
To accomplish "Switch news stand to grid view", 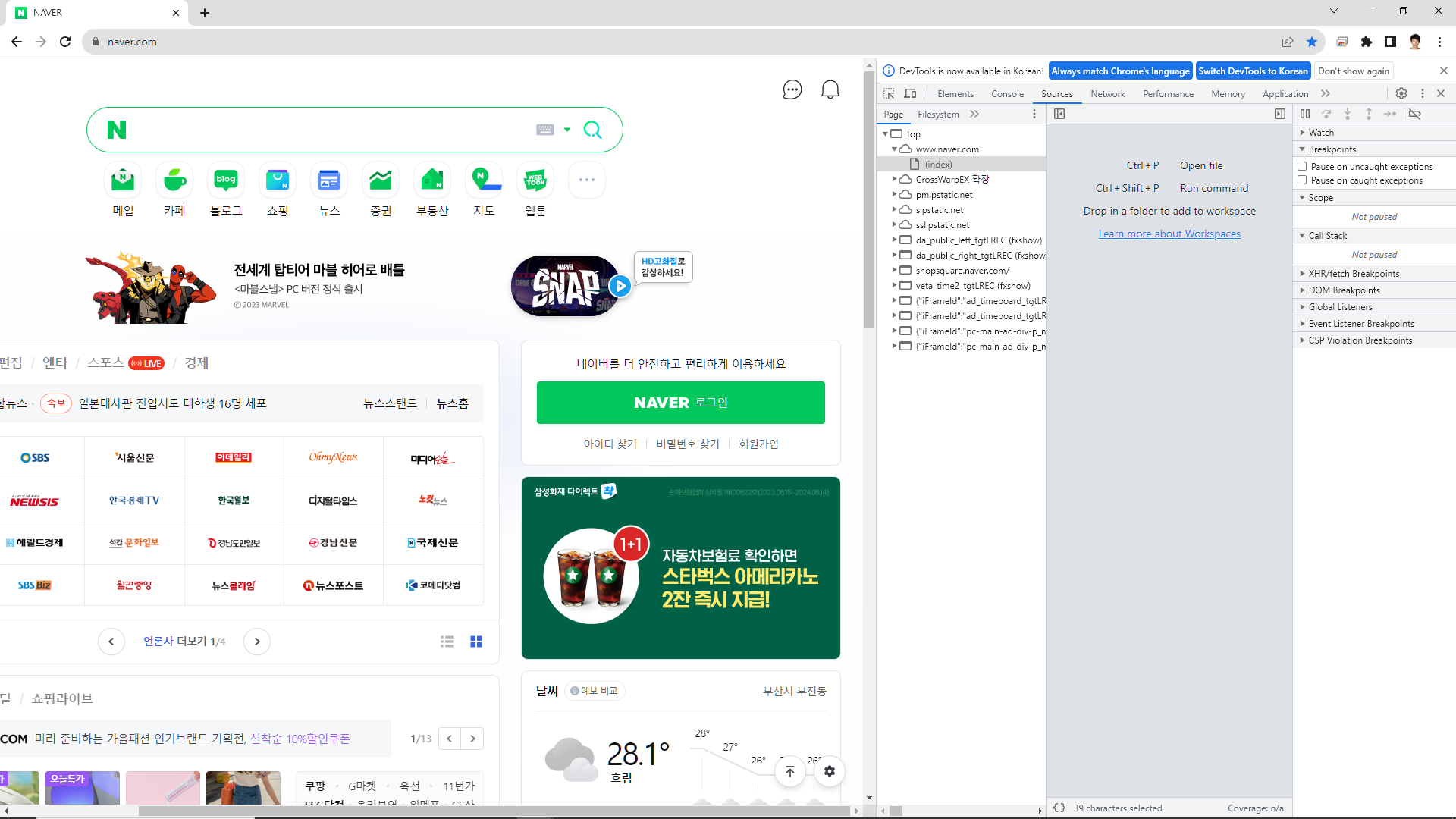I will 476,642.
